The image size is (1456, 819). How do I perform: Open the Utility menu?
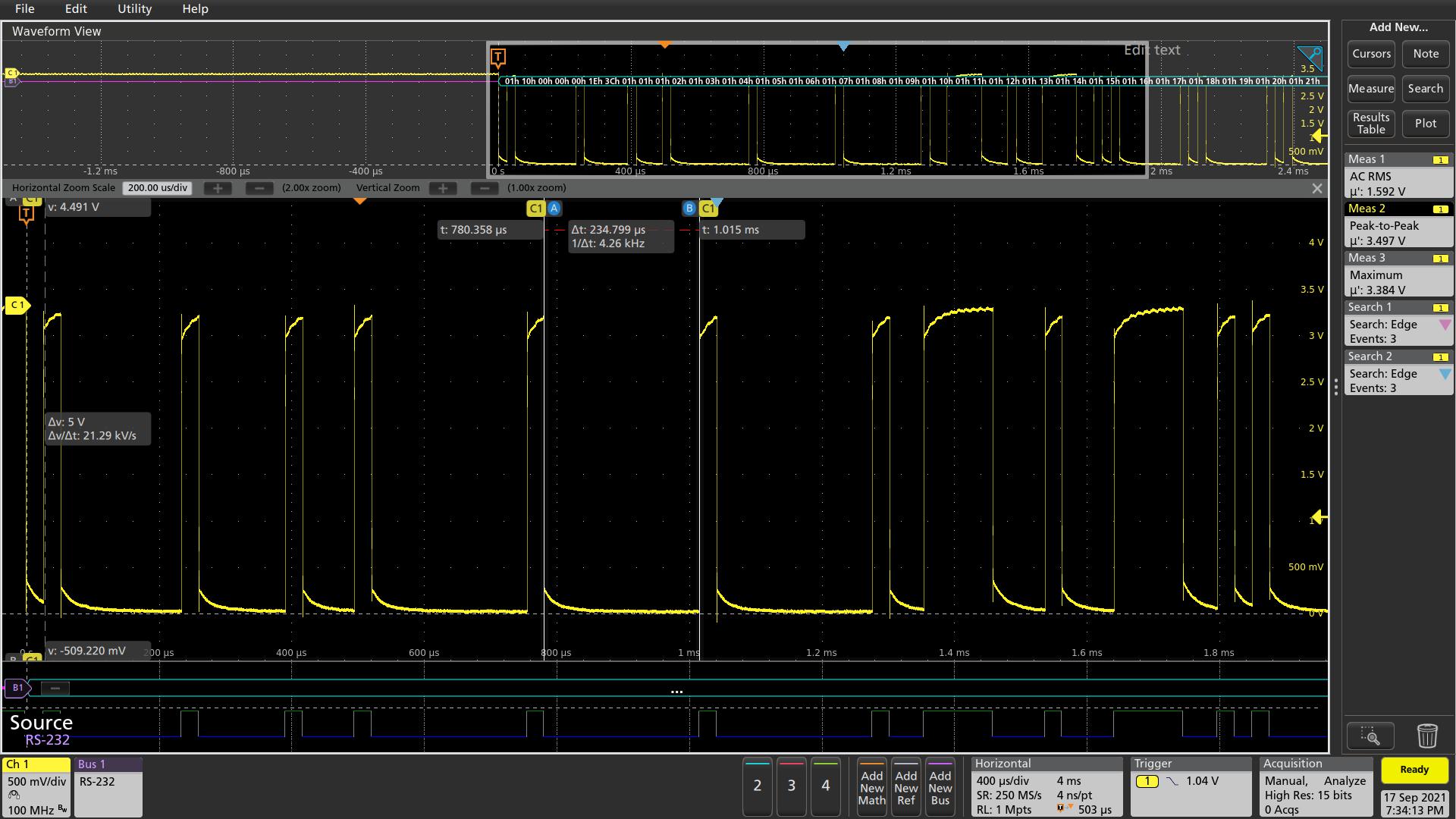134,8
